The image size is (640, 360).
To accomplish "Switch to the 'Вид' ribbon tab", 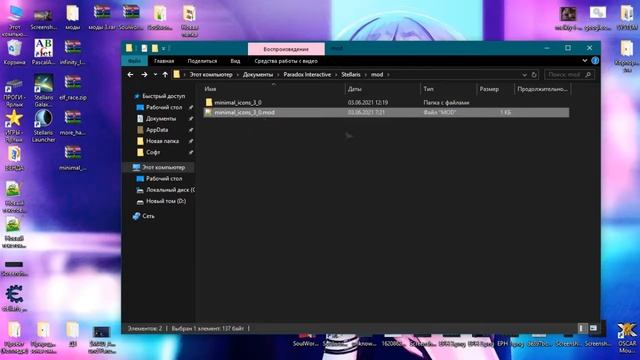I will click(x=235, y=61).
